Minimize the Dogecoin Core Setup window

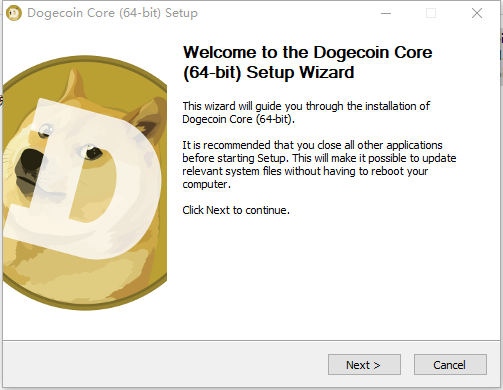(x=386, y=13)
